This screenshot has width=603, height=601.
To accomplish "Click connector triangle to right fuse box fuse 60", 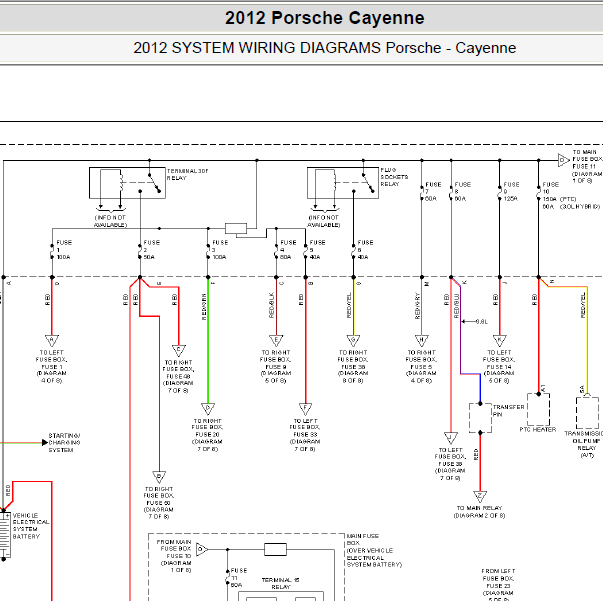I will tap(159, 477).
